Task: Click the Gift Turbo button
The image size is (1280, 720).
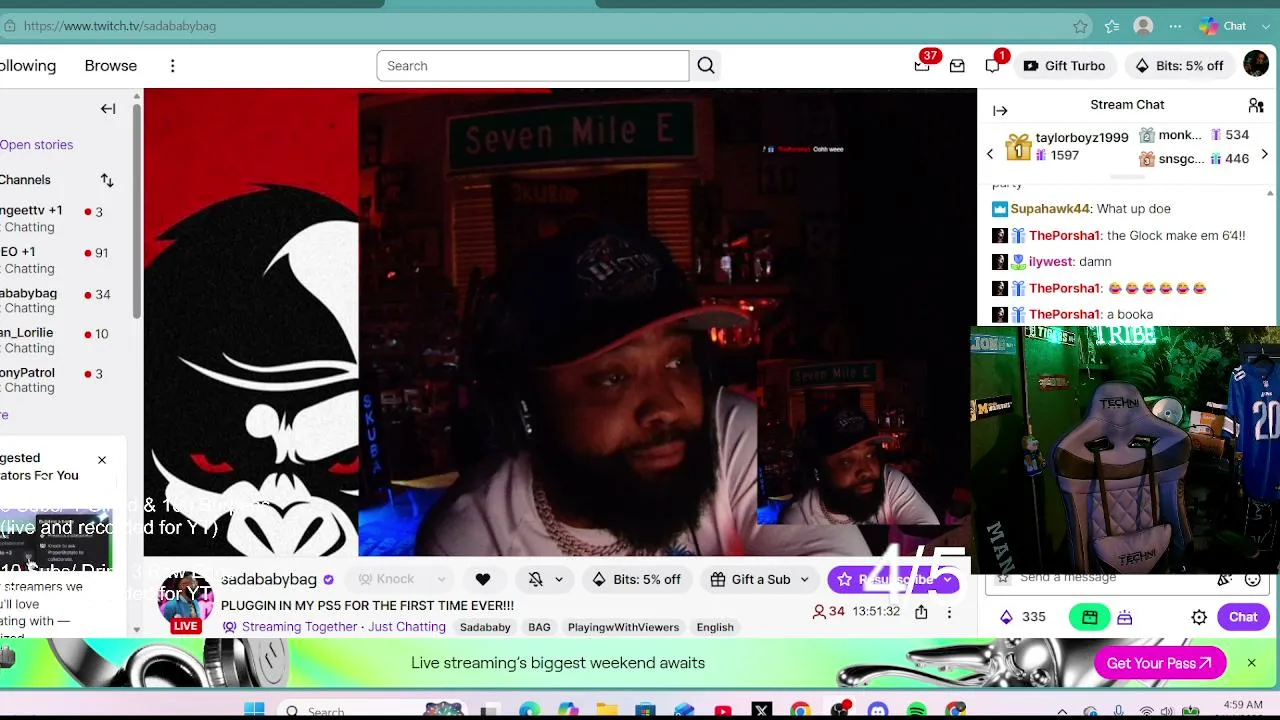Action: coord(1065,66)
